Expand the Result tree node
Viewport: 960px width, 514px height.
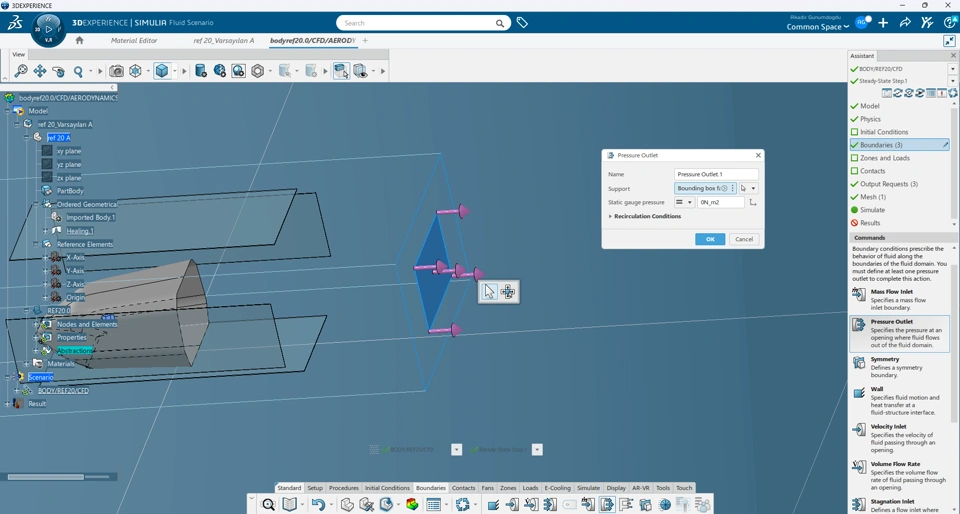[7, 404]
